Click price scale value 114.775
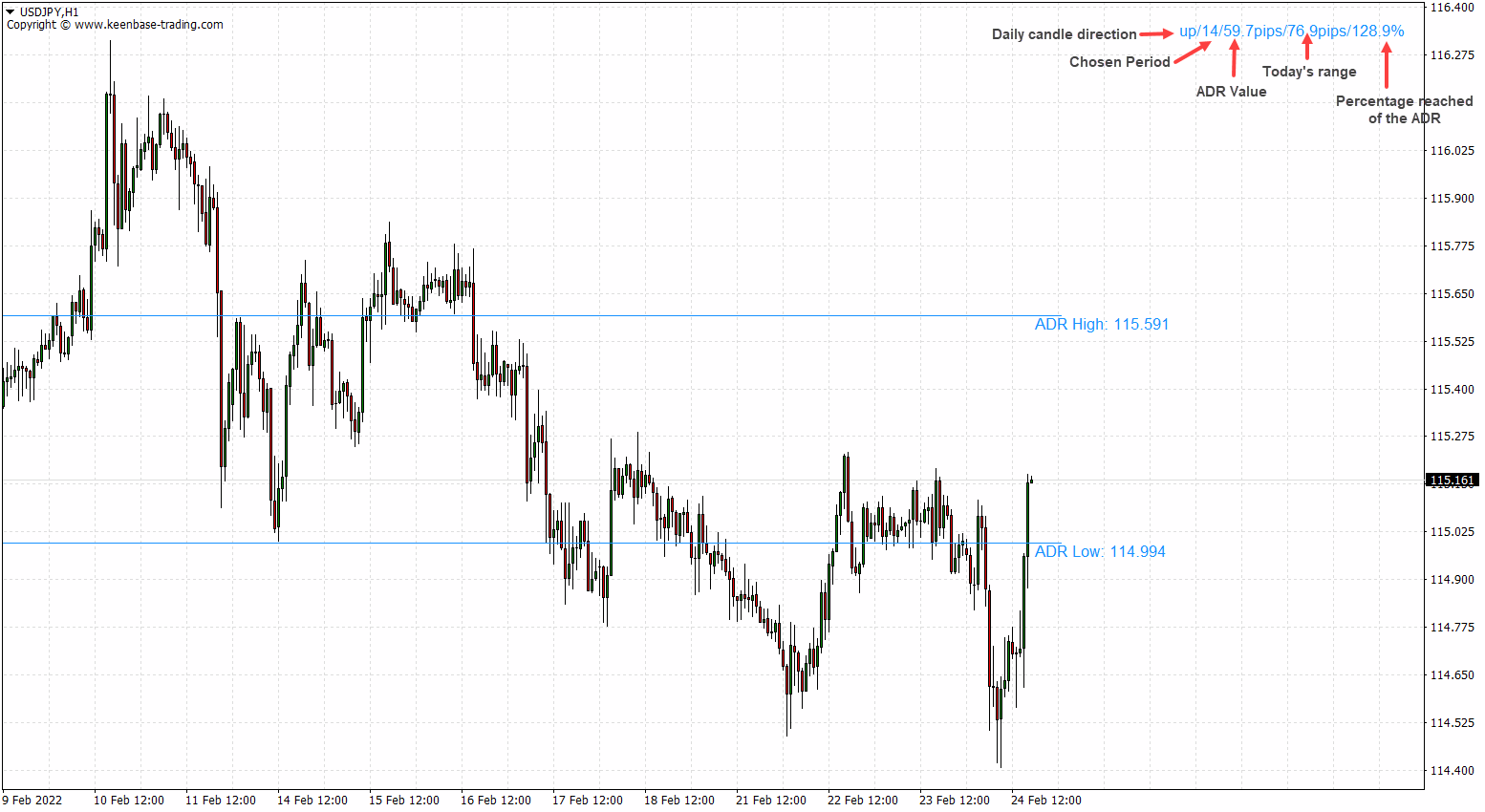Image resolution: width=1485 pixels, height=812 pixels. tap(1452, 628)
